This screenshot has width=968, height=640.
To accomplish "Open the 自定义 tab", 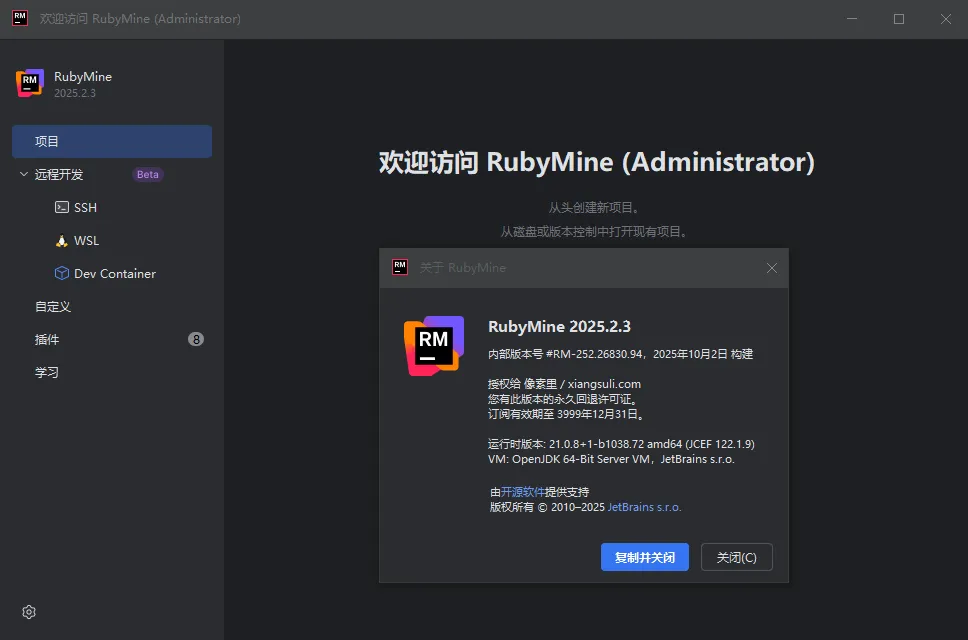I will pos(53,307).
